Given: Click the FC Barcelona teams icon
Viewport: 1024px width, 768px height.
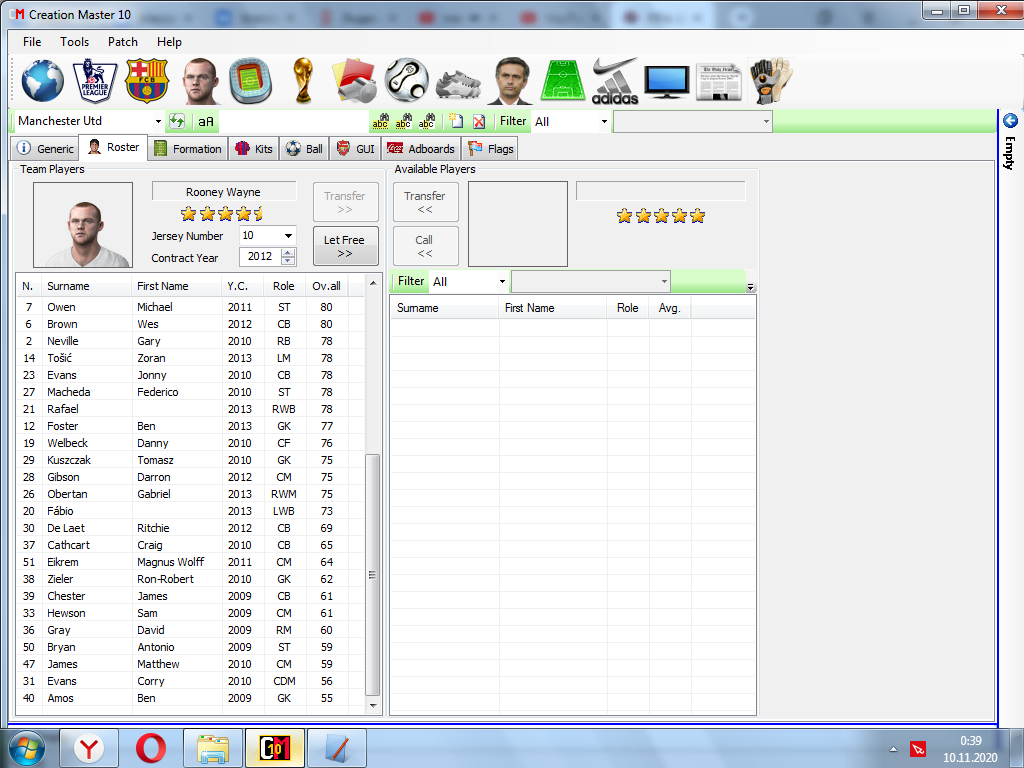Looking at the screenshot, I should [x=147, y=80].
